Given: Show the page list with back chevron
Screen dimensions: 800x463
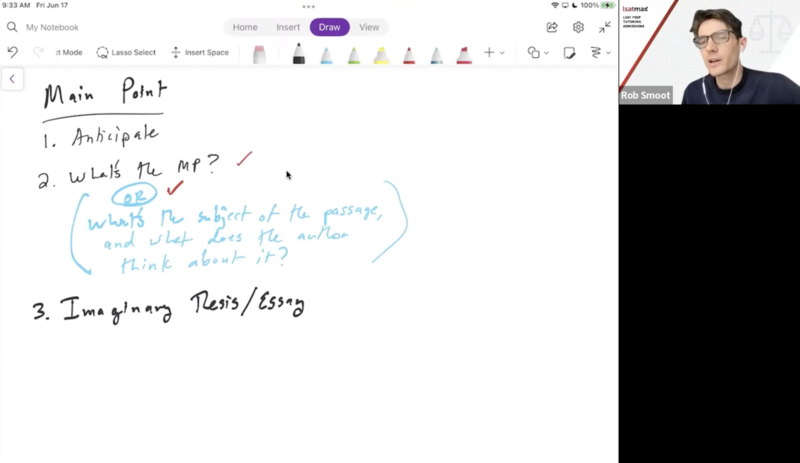Looking at the screenshot, I should click(12, 79).
